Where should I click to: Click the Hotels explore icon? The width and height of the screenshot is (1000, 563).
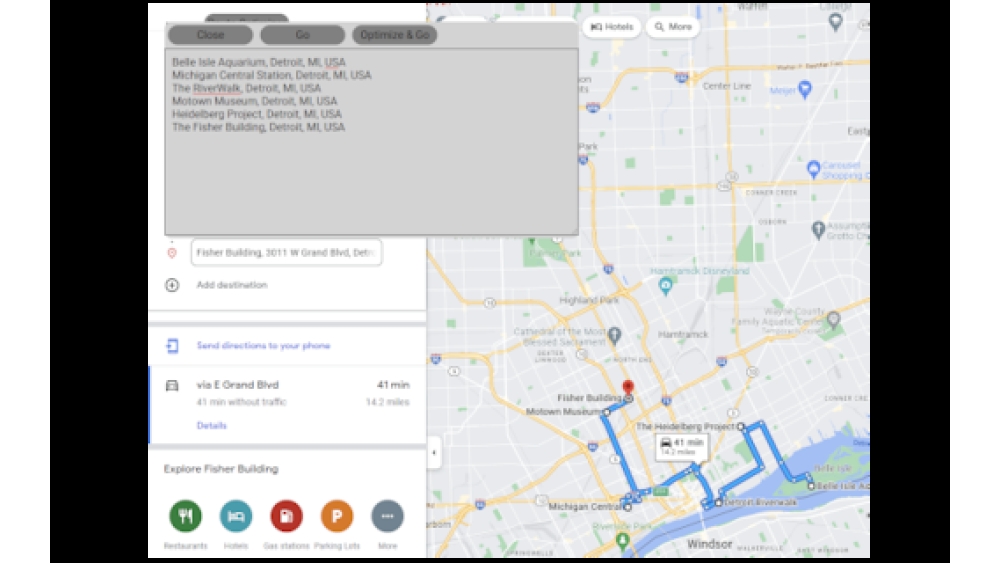click(236, 516)
